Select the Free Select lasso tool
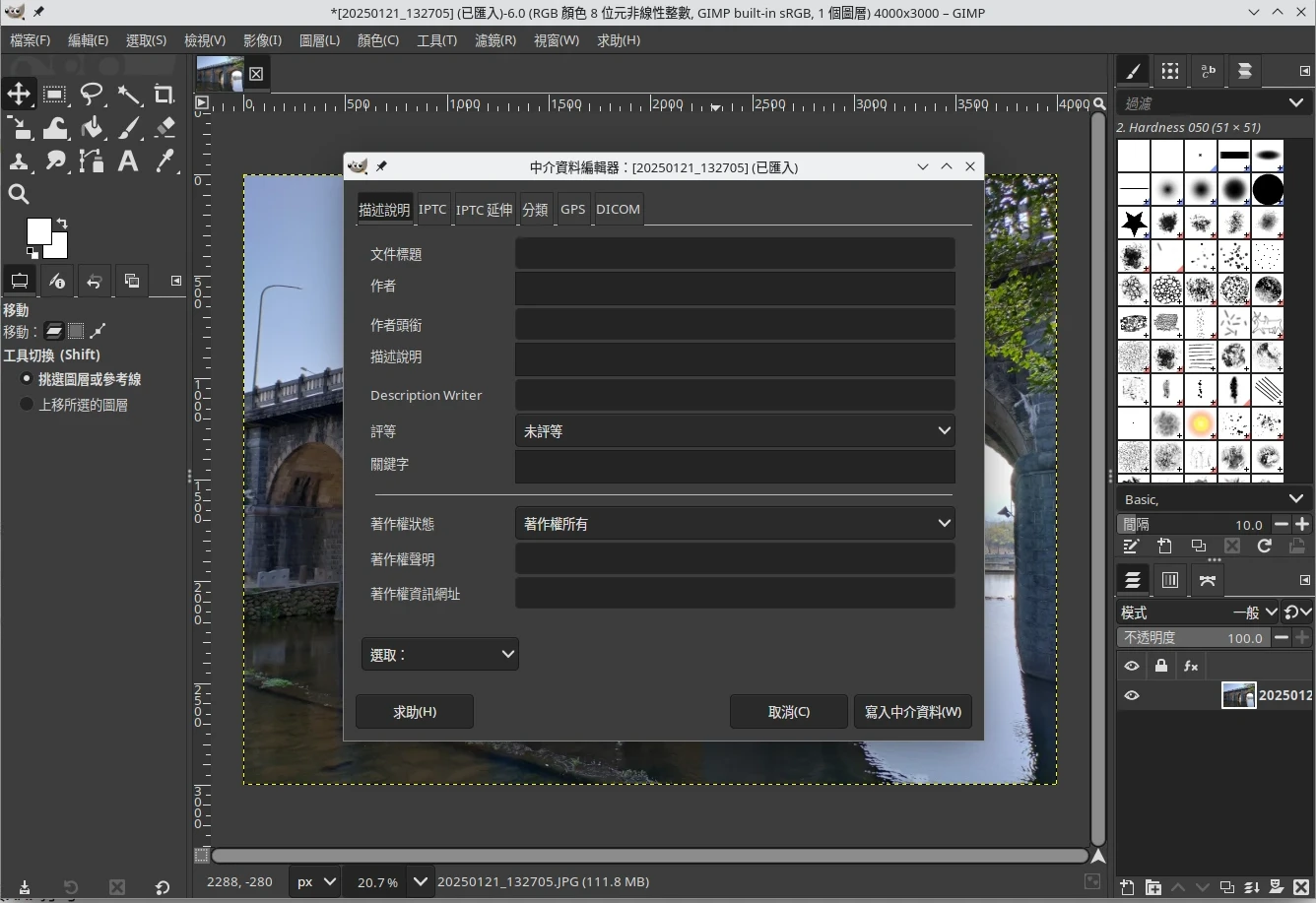 point(92,95)
